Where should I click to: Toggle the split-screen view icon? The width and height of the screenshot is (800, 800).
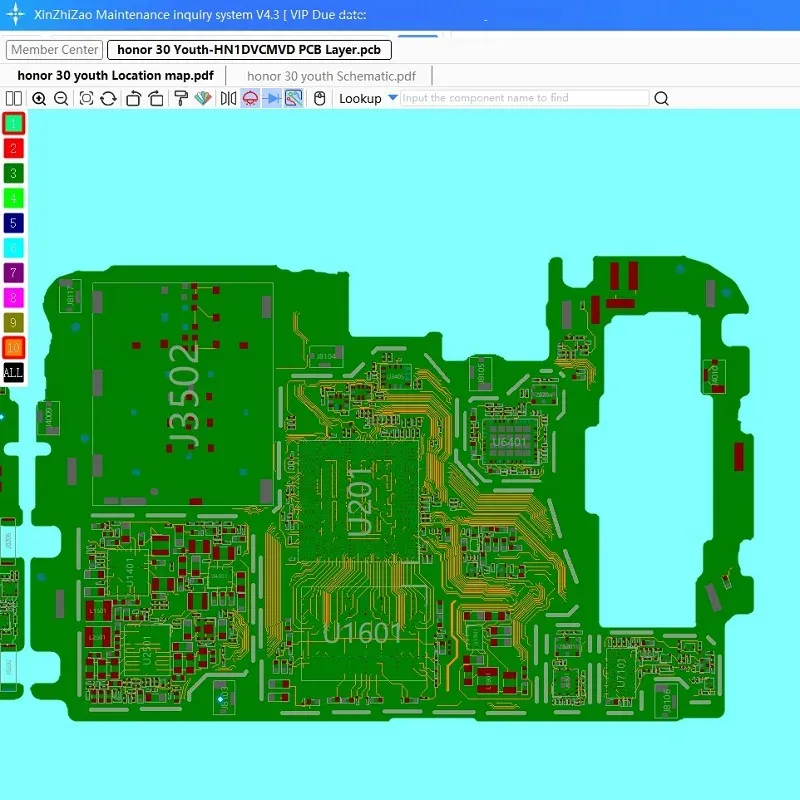pyautogui.click(x=14, y=98)
